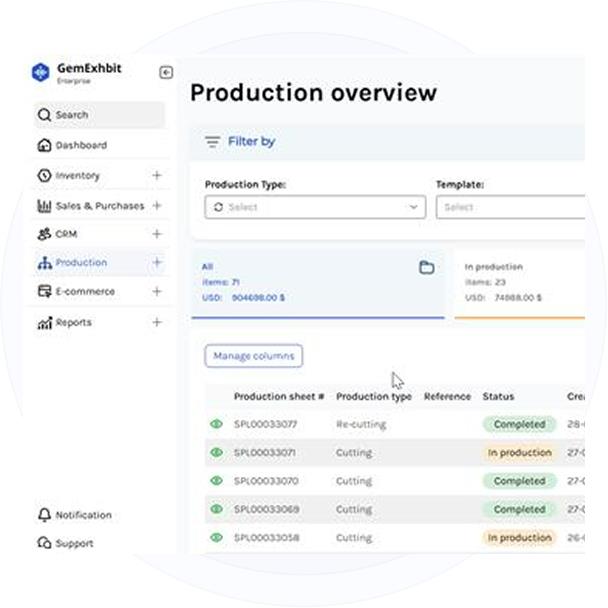608x608 pixels.
Task: Click the Notification bell icon
Action: (44, 515)
